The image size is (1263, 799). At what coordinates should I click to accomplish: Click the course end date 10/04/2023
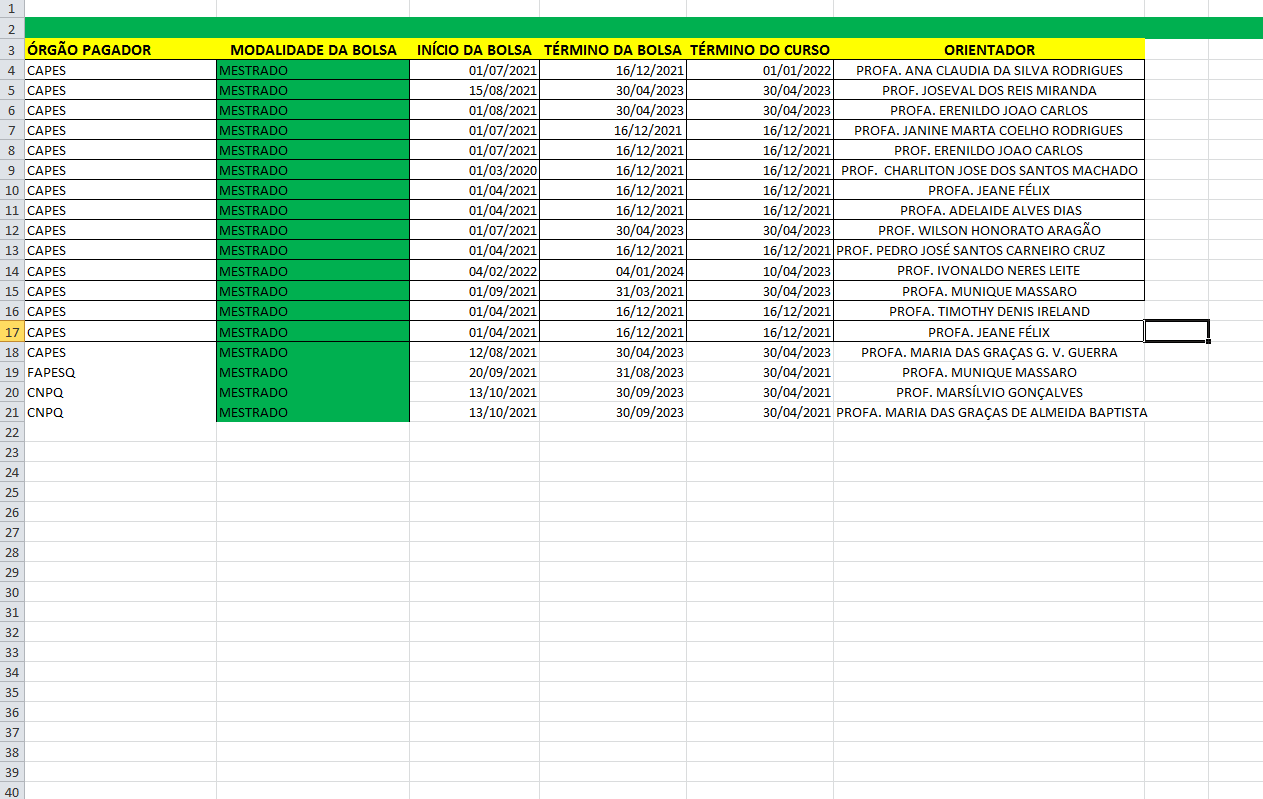(760, 271)
